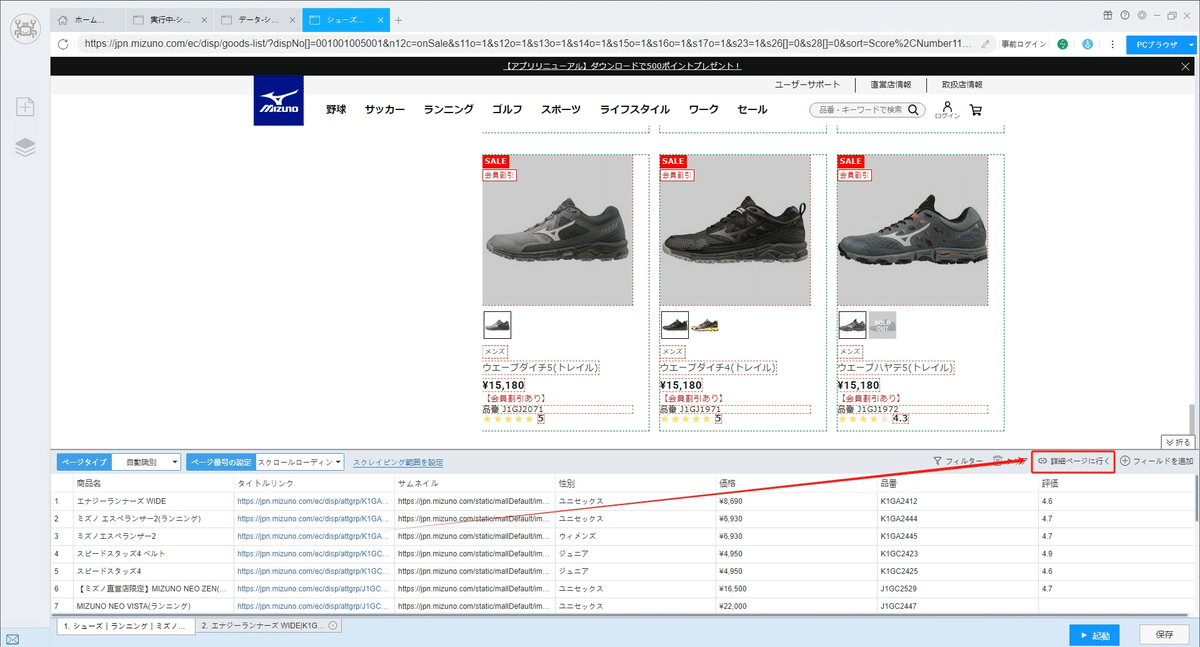Click the 保存 save button
1200x647 pixels.
pyautogui.click(x=1164, y=635)
